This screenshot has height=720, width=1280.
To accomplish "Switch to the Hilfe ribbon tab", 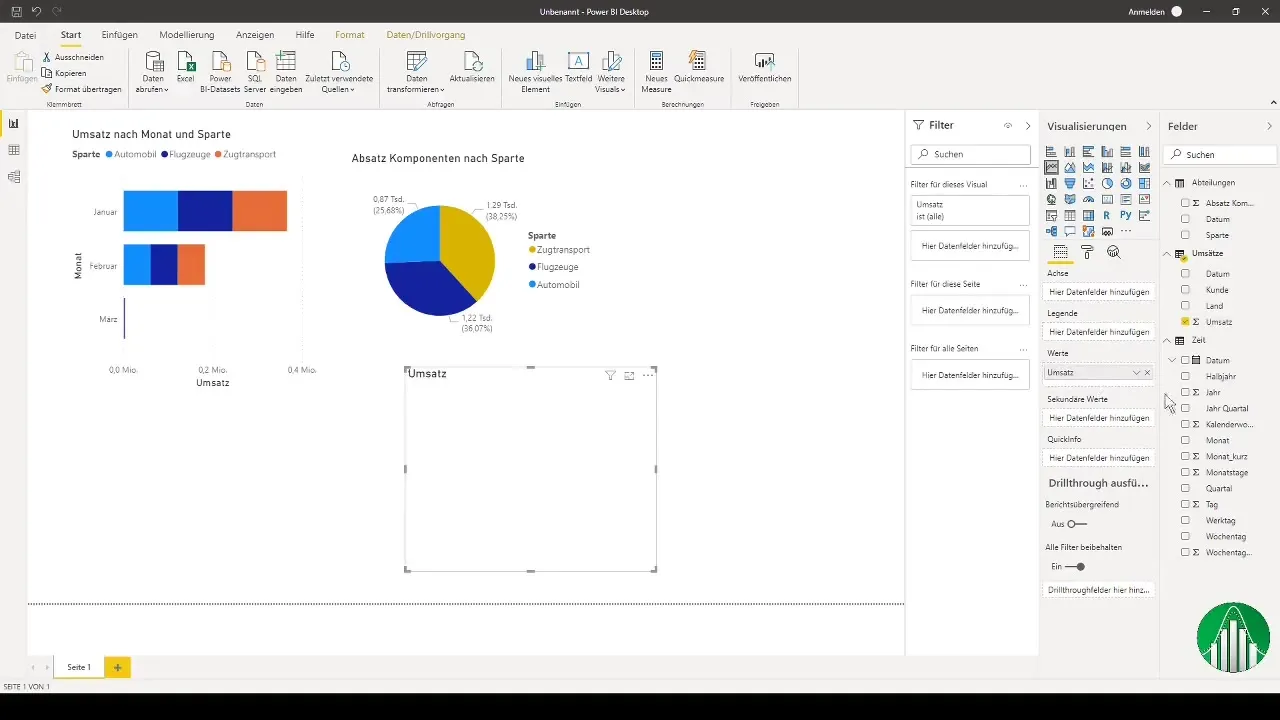I will tap(305, 35).
